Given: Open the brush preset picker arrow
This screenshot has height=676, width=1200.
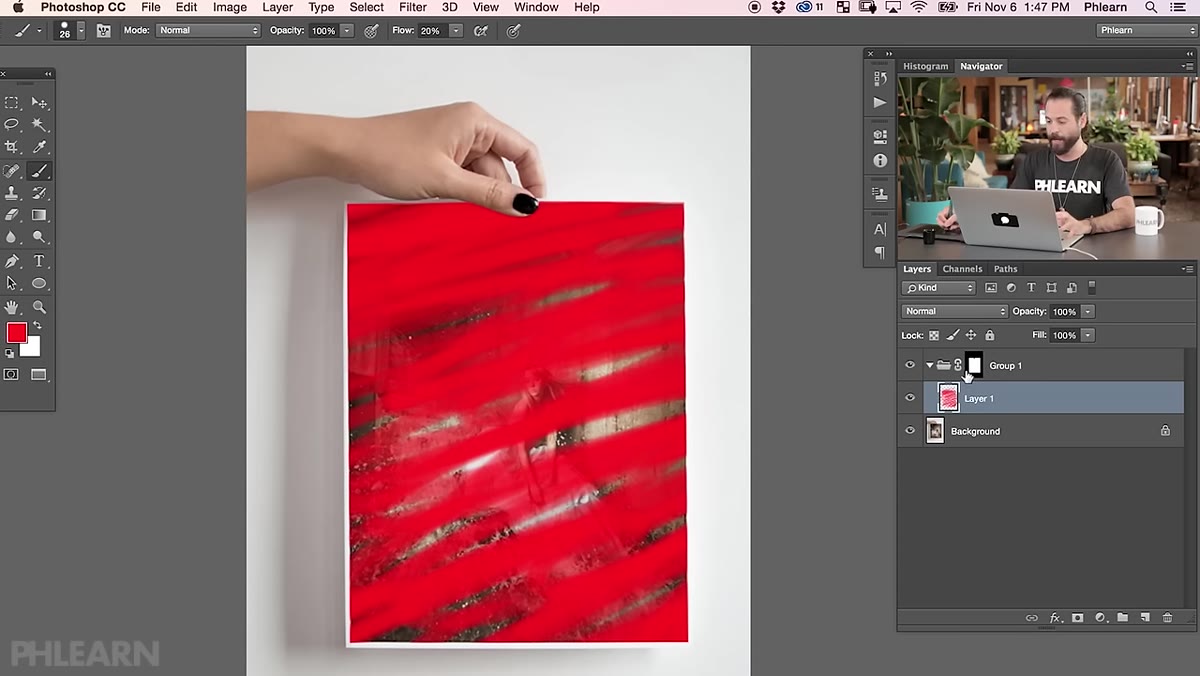Looking at the screenshot, I should 83,31.
